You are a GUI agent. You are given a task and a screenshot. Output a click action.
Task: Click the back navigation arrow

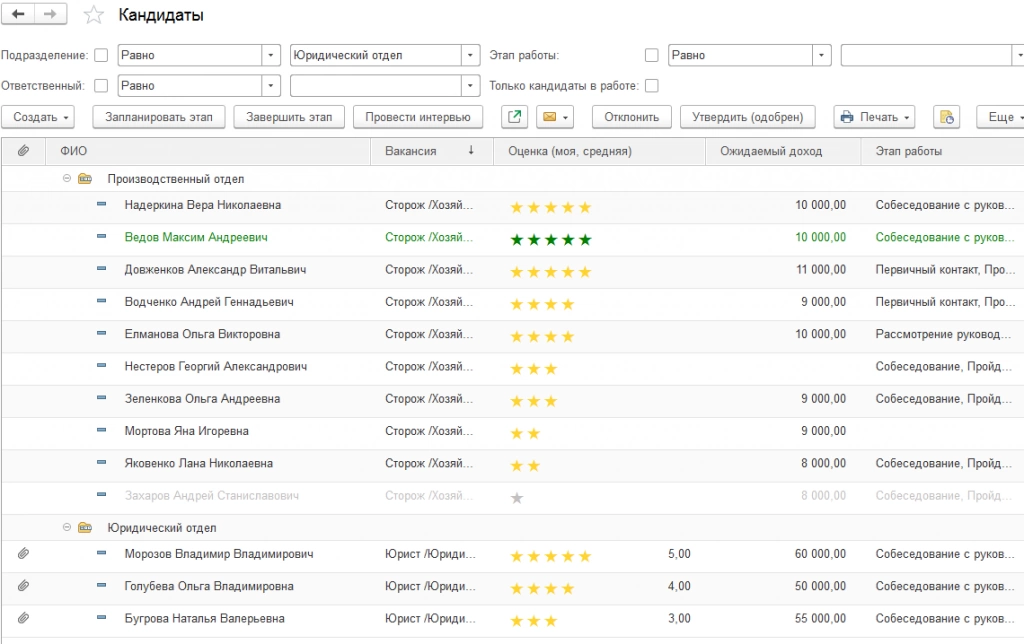pos(19,14)
